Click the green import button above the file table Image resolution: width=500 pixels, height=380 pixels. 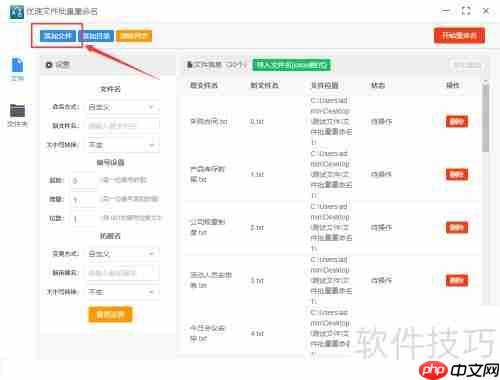(x=291, y=65)
